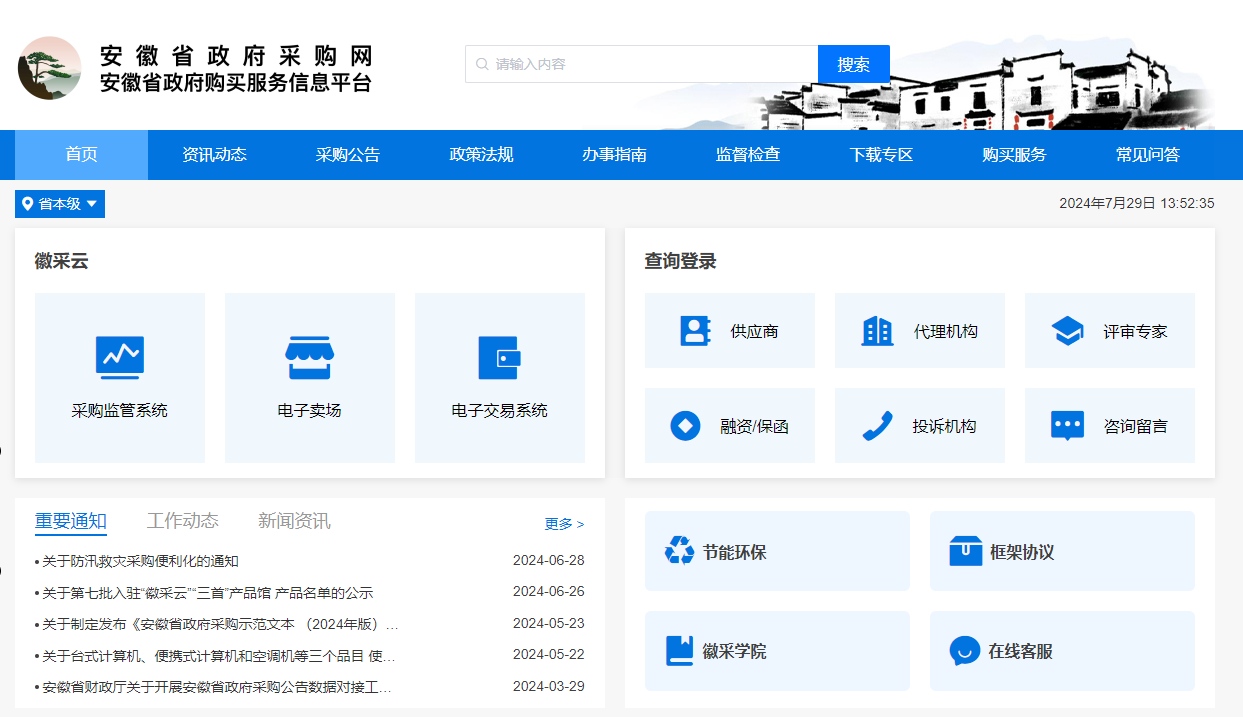This screenshot has height=717, width=1243.
Task: Open the 咨询留言 (consultation message) icon
Action: click(1109, 425)
